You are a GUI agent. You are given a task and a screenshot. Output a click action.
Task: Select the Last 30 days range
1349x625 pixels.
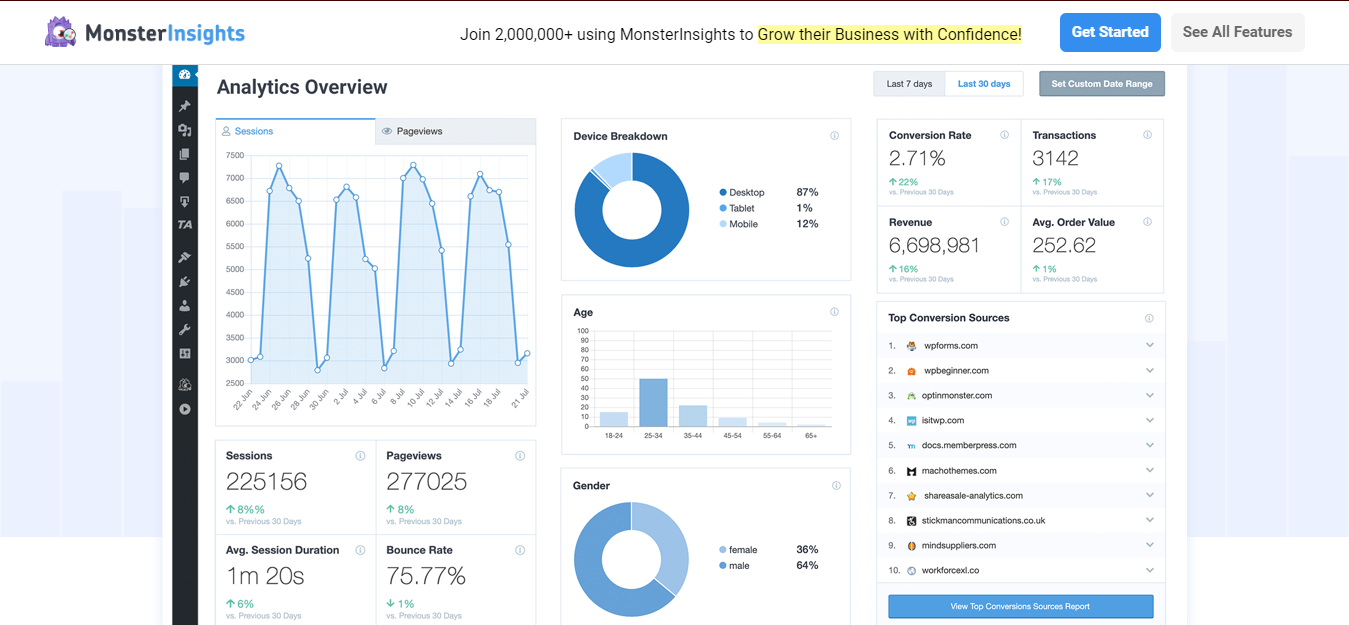984,84
